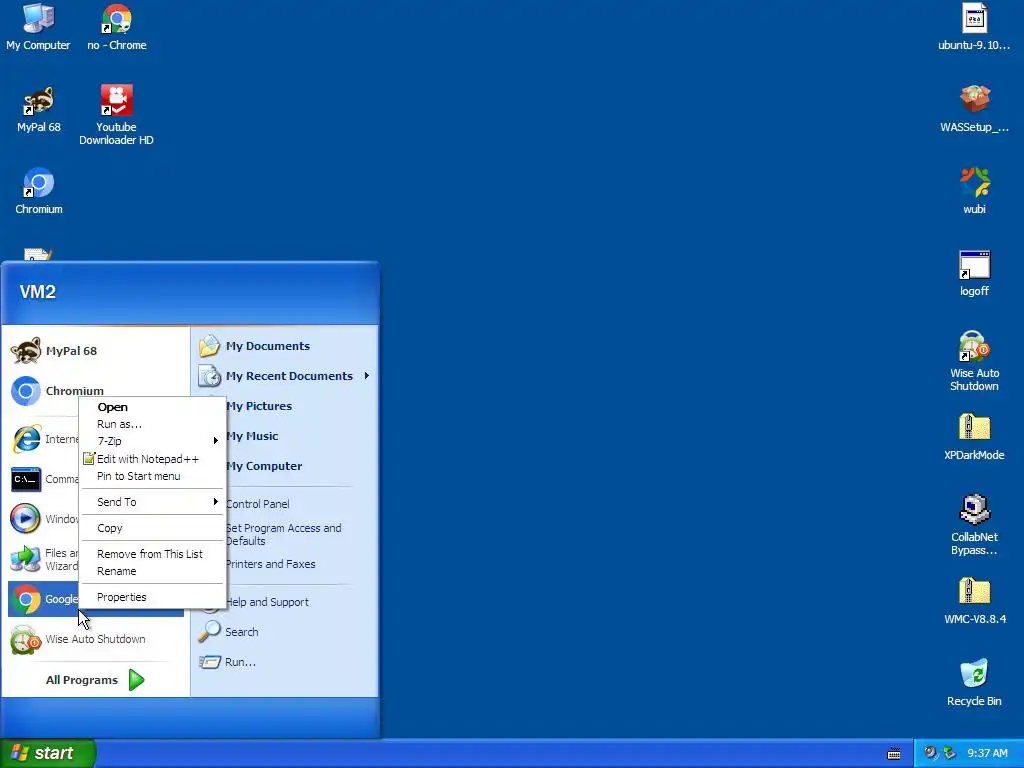Screen dimensions: 1024x768
Task: Open Youtube Downloader HD desktop icon
Action: pyautogui.click(x=116, y=115)
